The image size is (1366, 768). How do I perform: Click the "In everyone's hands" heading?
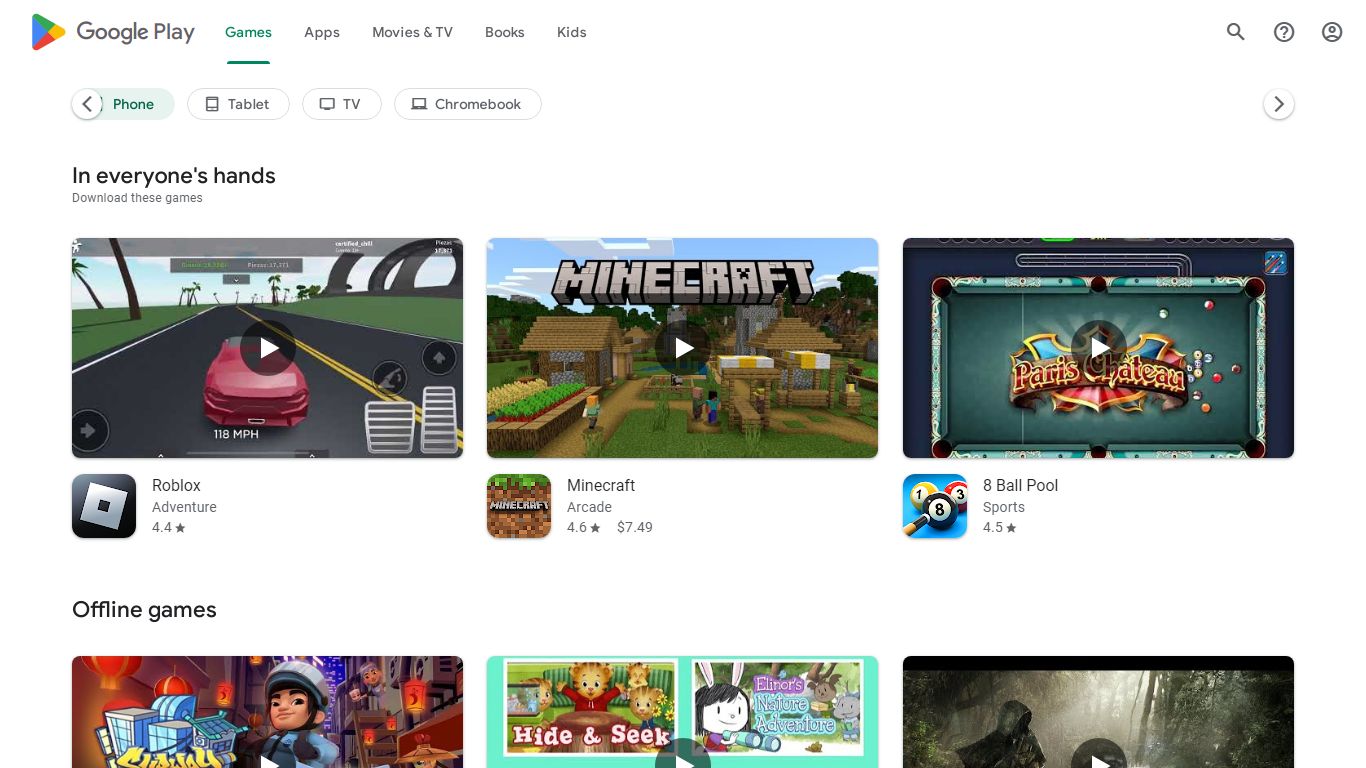(174, 176)
